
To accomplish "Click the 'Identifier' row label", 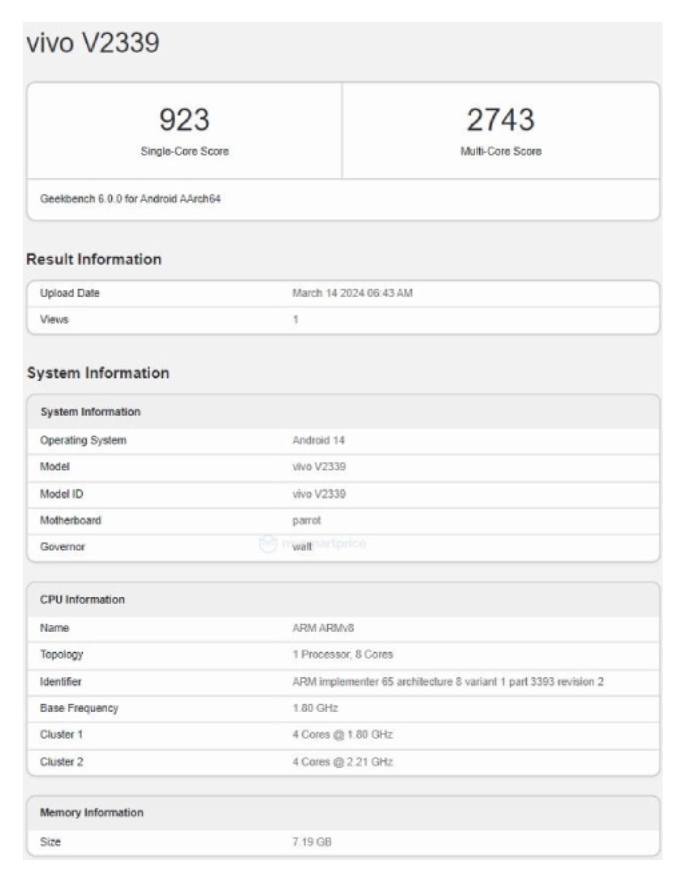I will coord(60,682).
